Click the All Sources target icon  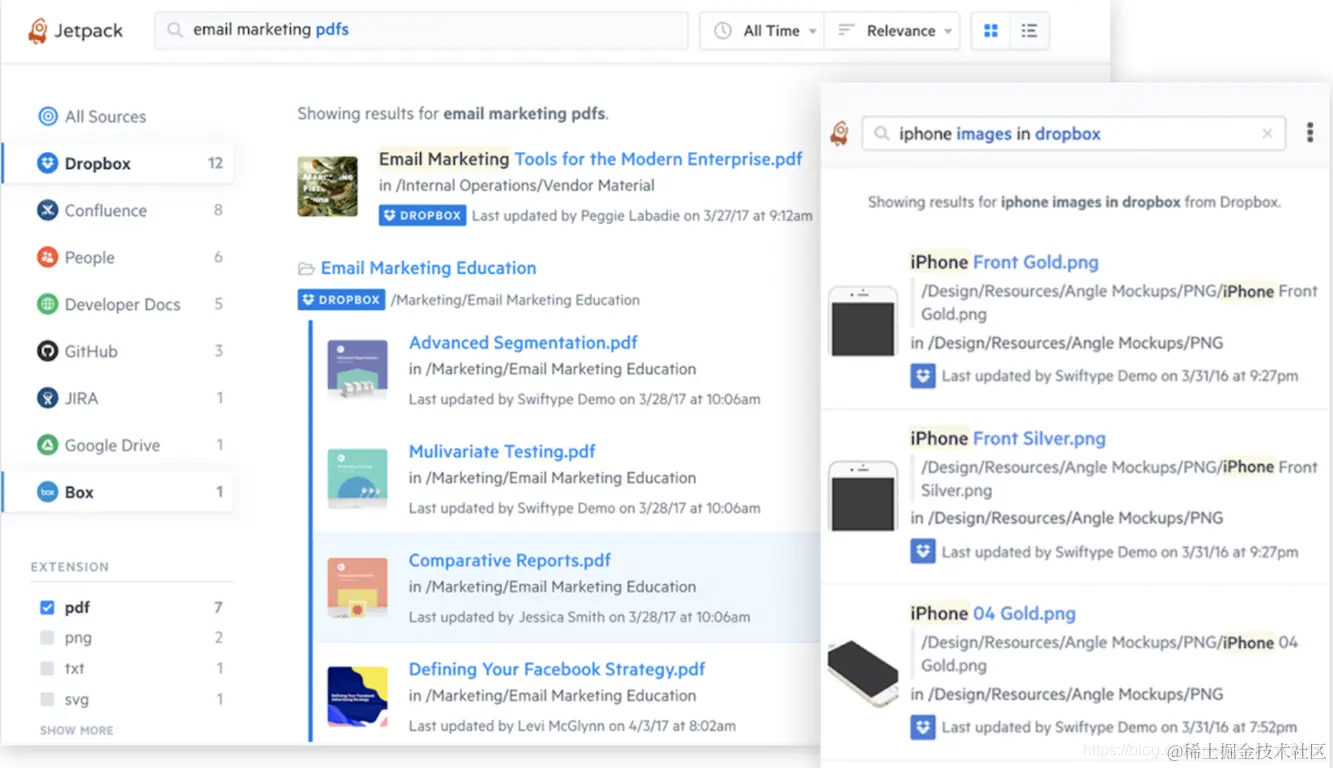(47, 116)
